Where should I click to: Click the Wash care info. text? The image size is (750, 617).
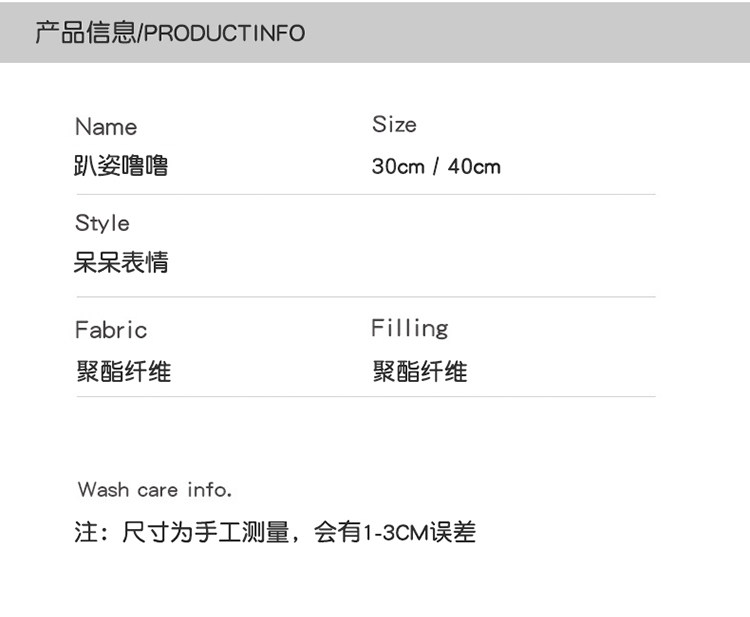[155, 490]
